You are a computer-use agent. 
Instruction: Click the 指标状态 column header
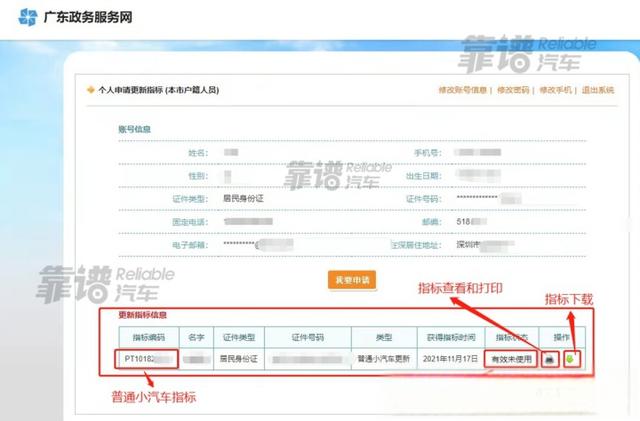pyautogui.click(x=512, y=337)
